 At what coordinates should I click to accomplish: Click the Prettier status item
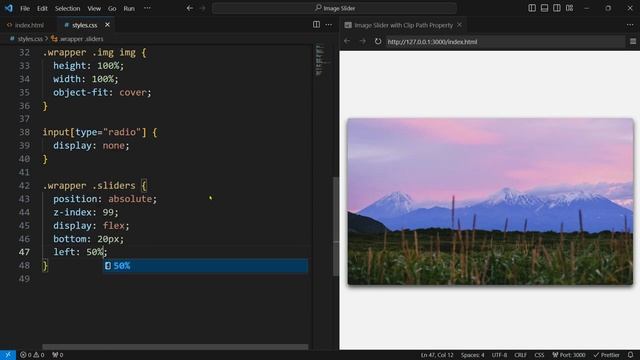607,355
